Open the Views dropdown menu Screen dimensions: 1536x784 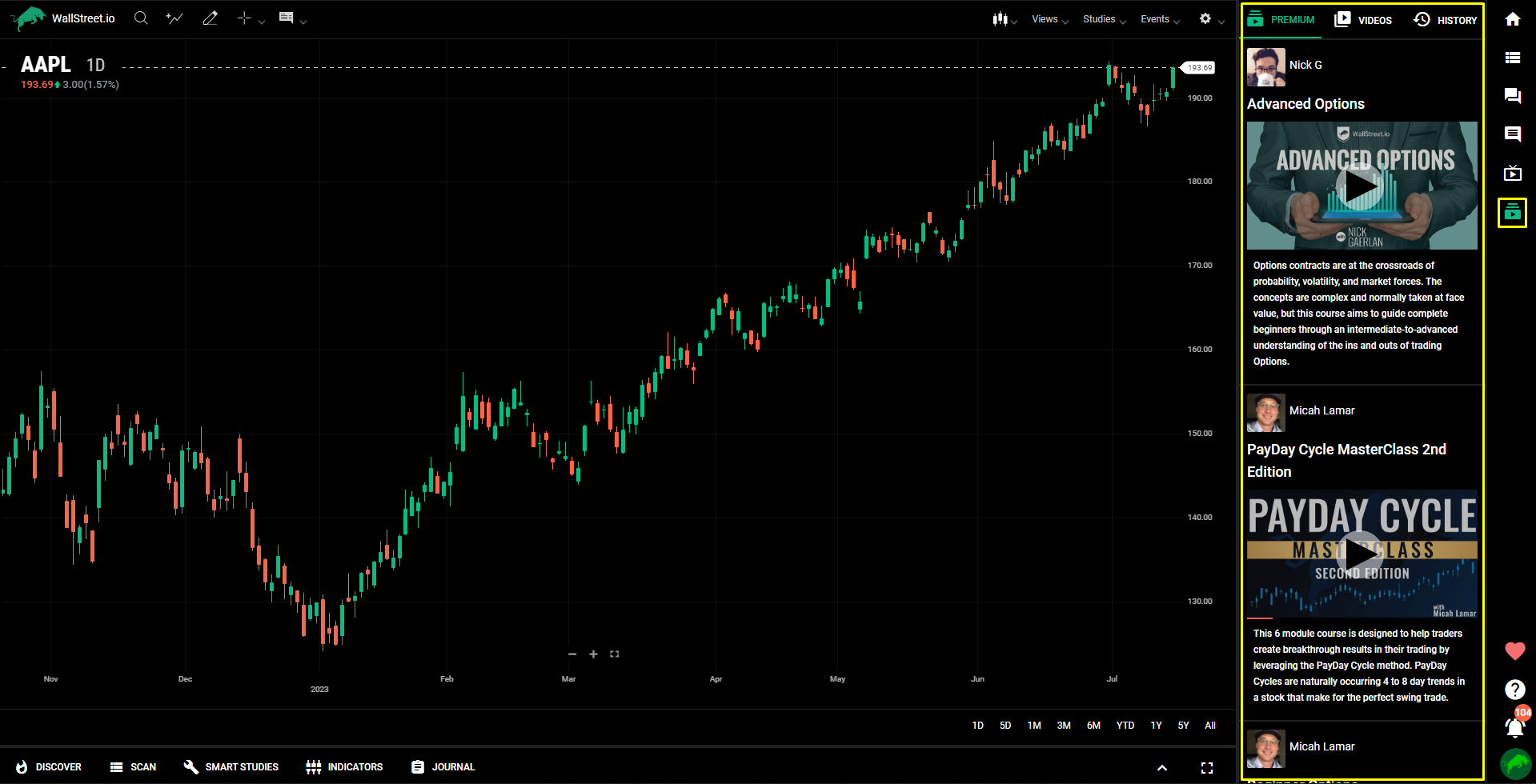point(1049,19)
